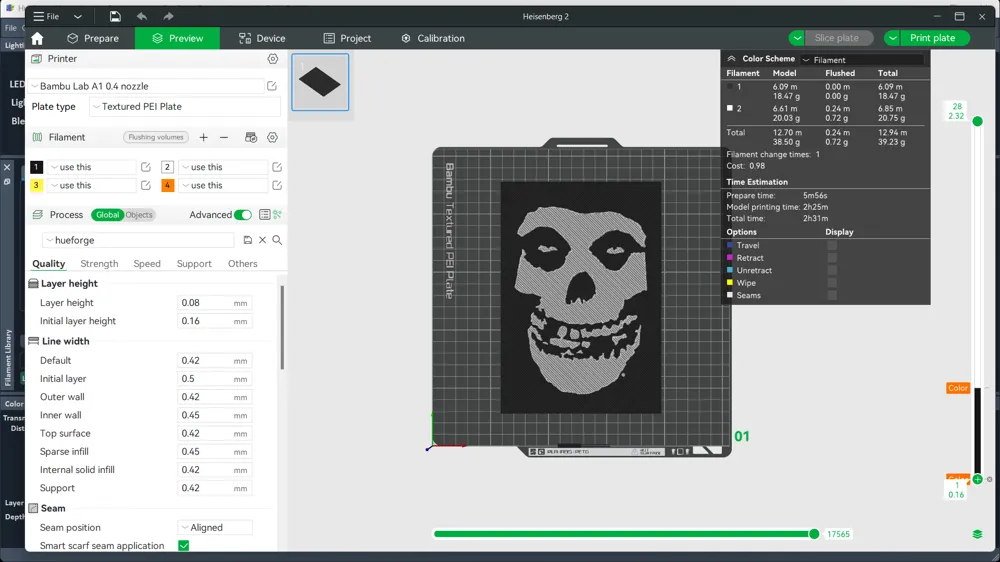Open the Others settings tab
Screen dimensions: 1000x562
tap(242, 263)
